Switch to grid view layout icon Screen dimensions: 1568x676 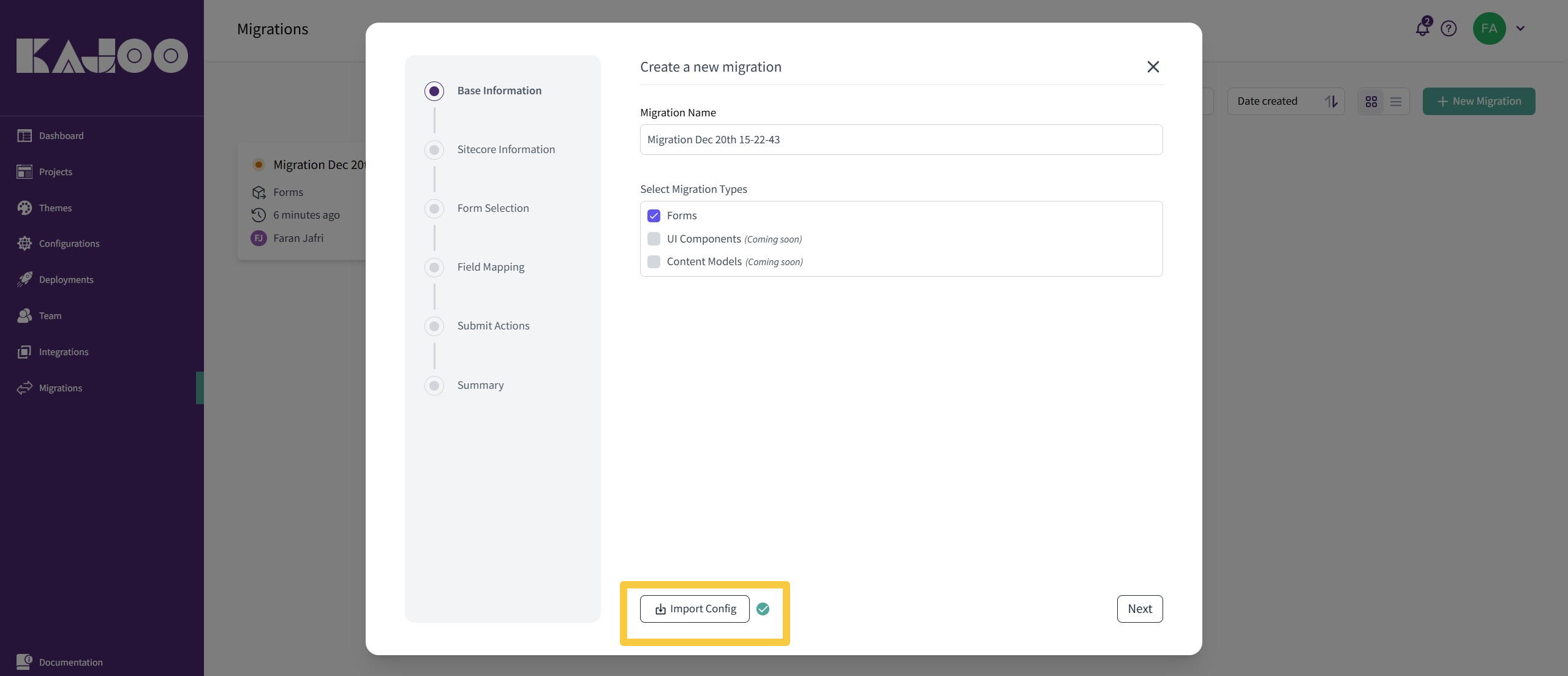pyautogui.click(x=1371, y=102)
